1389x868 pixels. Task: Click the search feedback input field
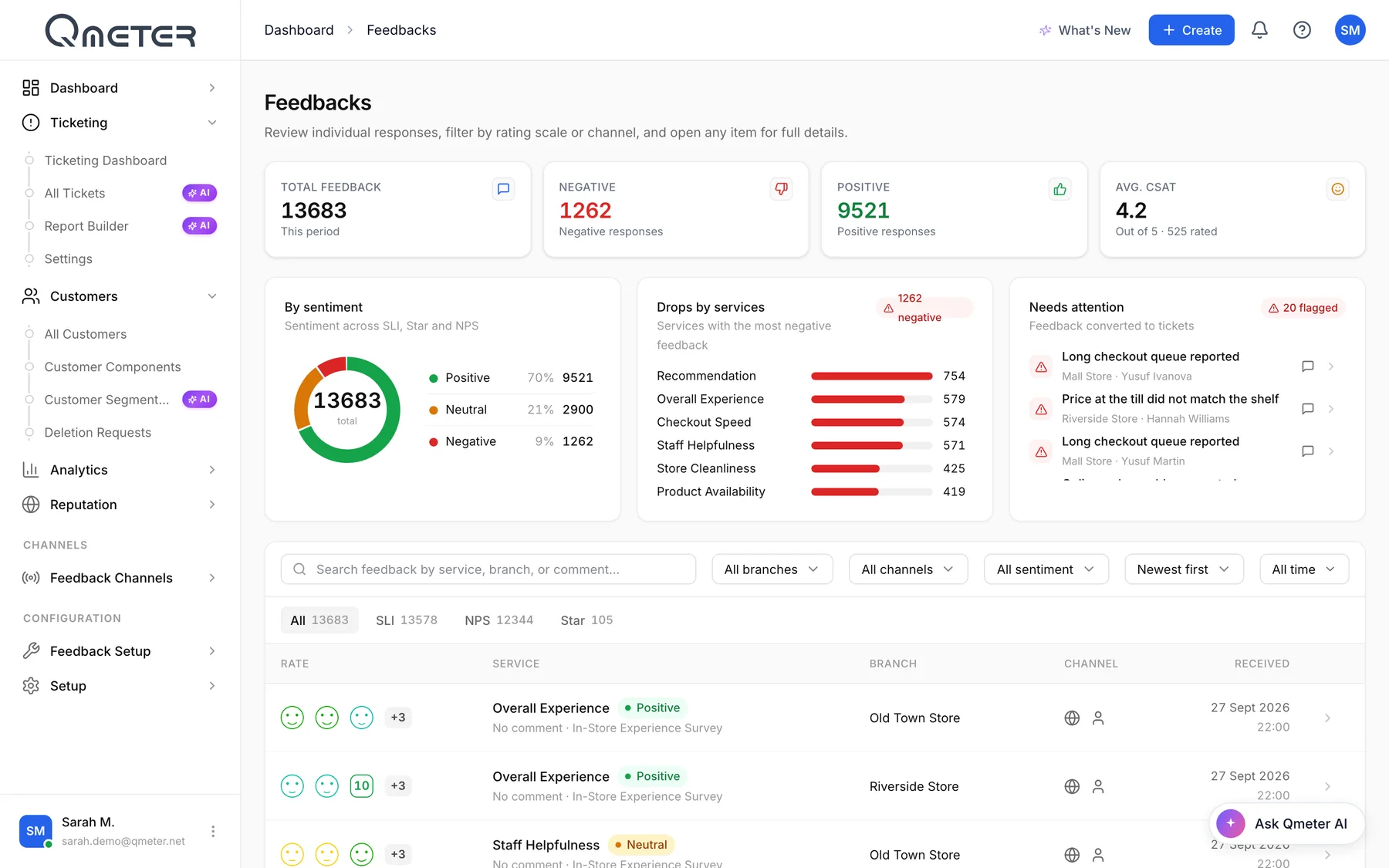[488, 569]
